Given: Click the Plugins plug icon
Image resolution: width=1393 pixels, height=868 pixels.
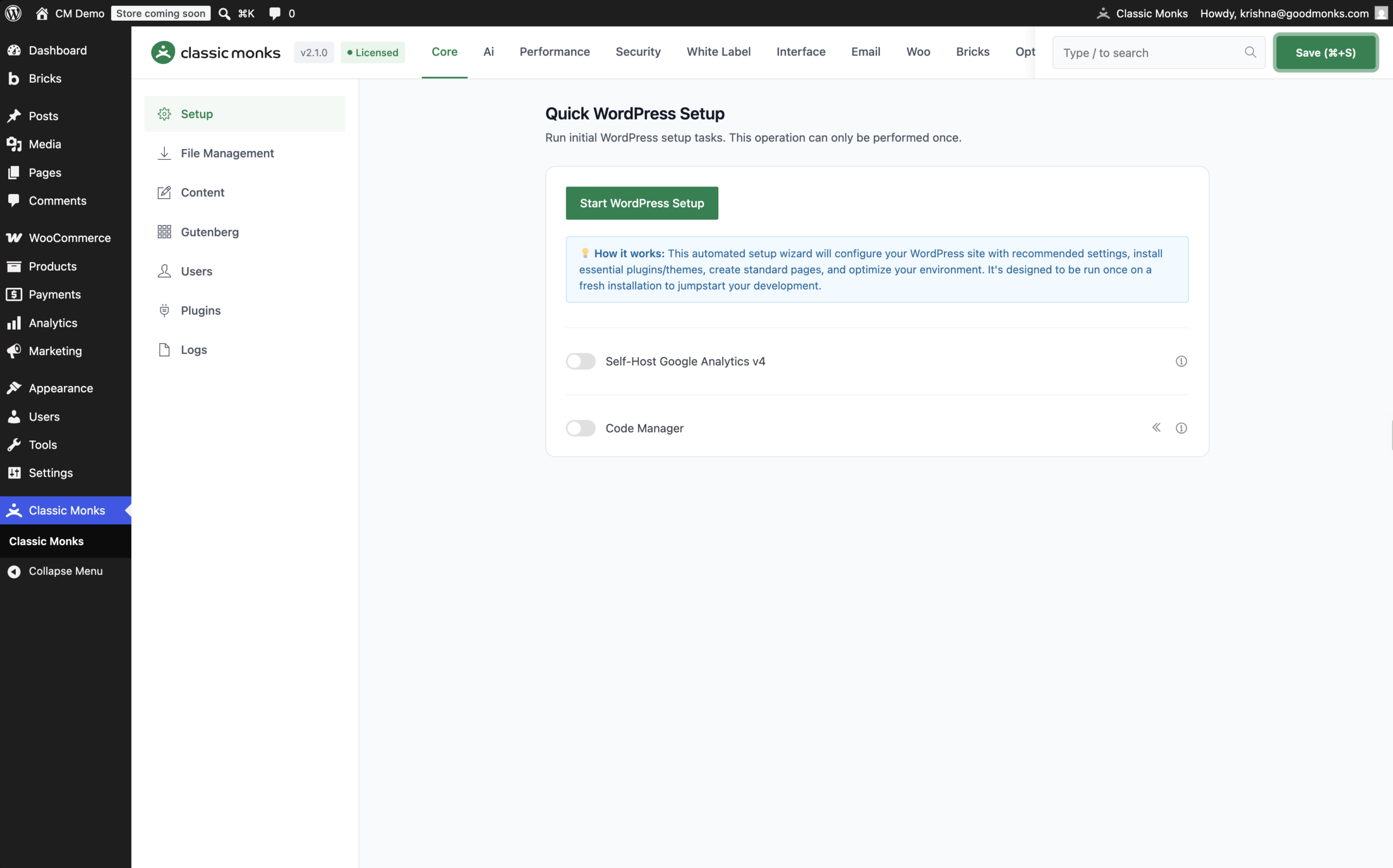Looking at the screenshot, I should coord(164,310).
